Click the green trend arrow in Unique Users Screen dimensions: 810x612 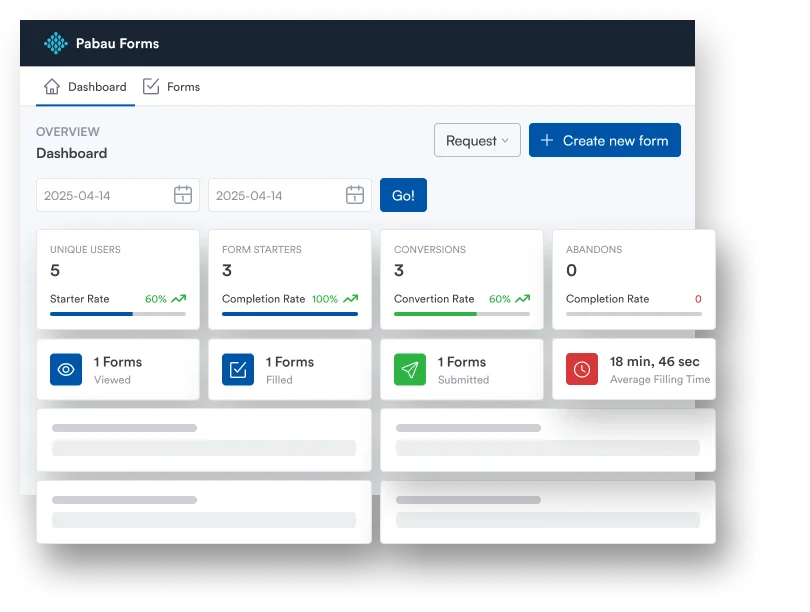click(178, 299)
